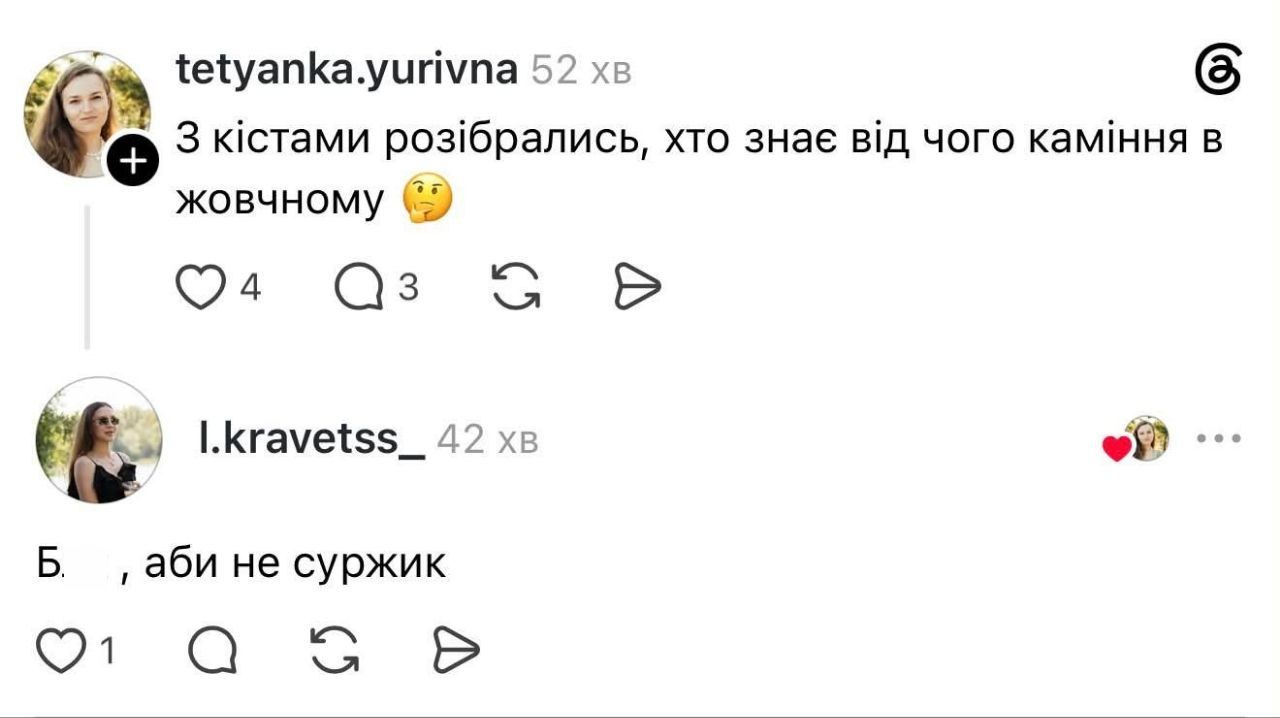Open replies on tetyanka.yurivna's post
Image resolution: width=1280 pixels, height=718 pixels.
[359, 288]
